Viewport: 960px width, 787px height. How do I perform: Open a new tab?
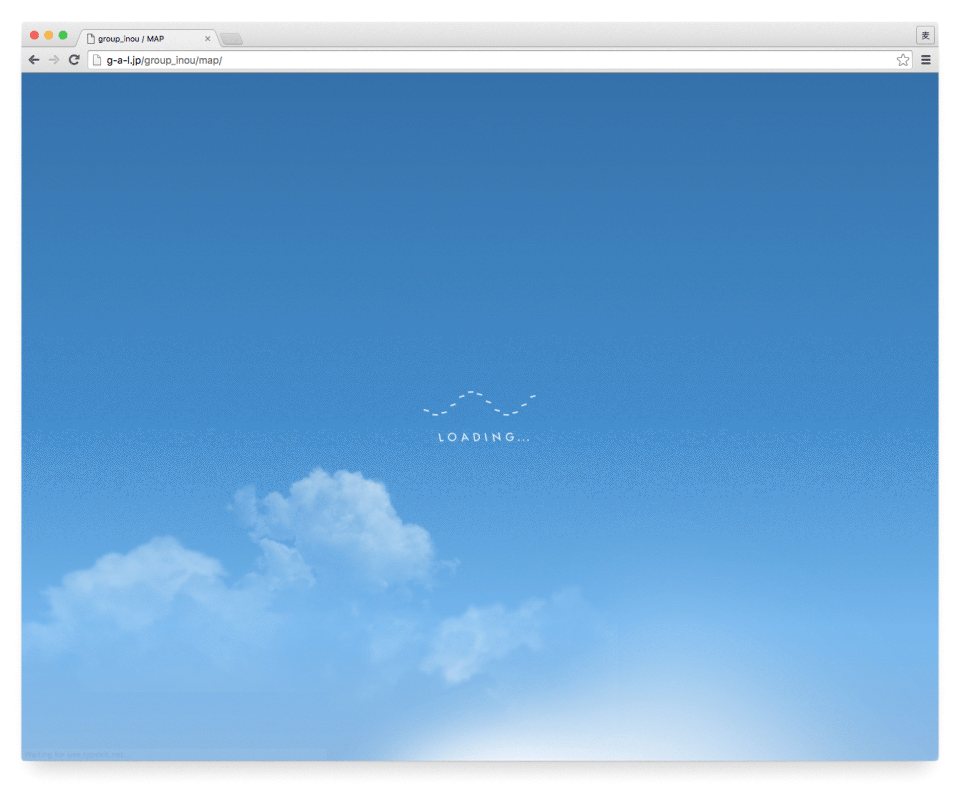(231, 39)
